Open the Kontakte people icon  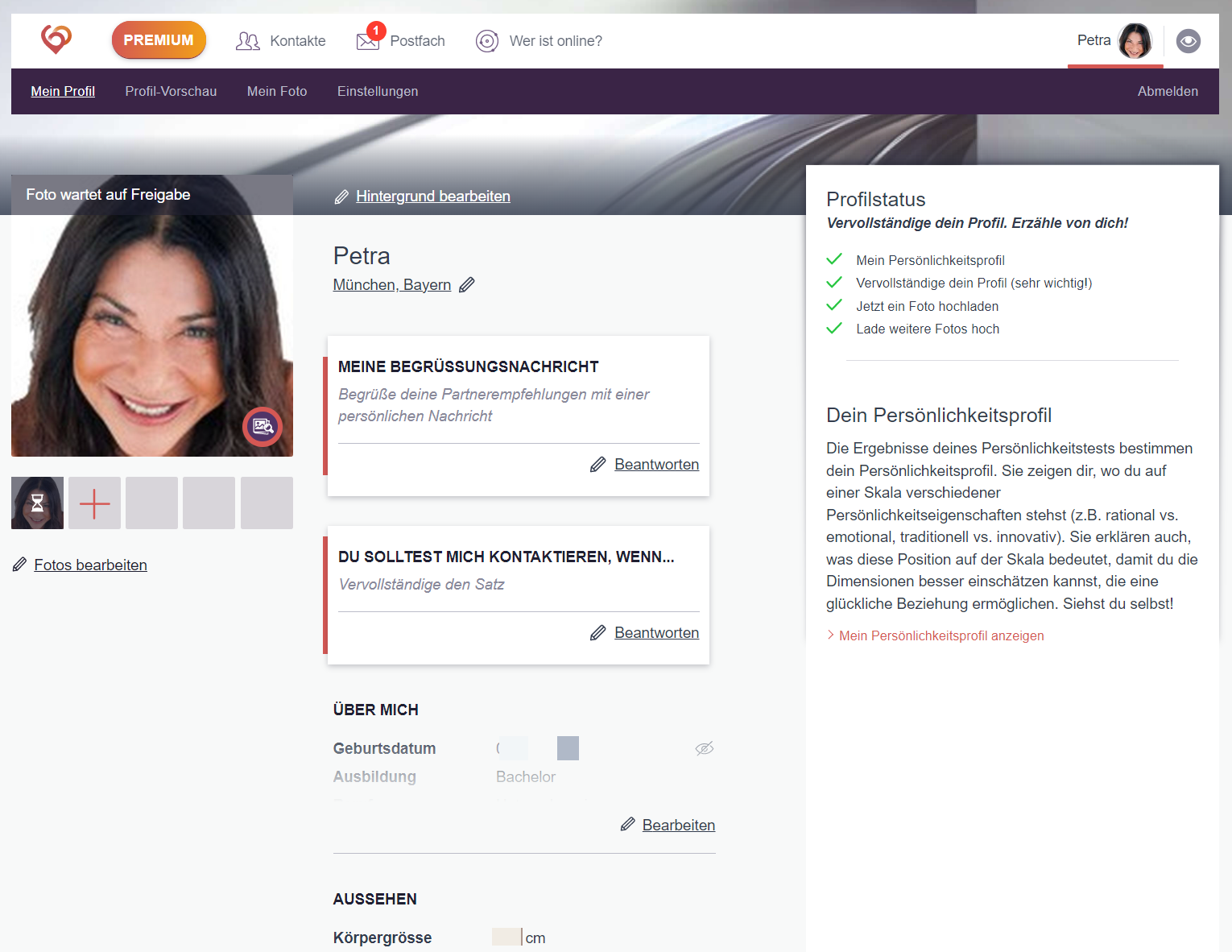coord(247,41)
